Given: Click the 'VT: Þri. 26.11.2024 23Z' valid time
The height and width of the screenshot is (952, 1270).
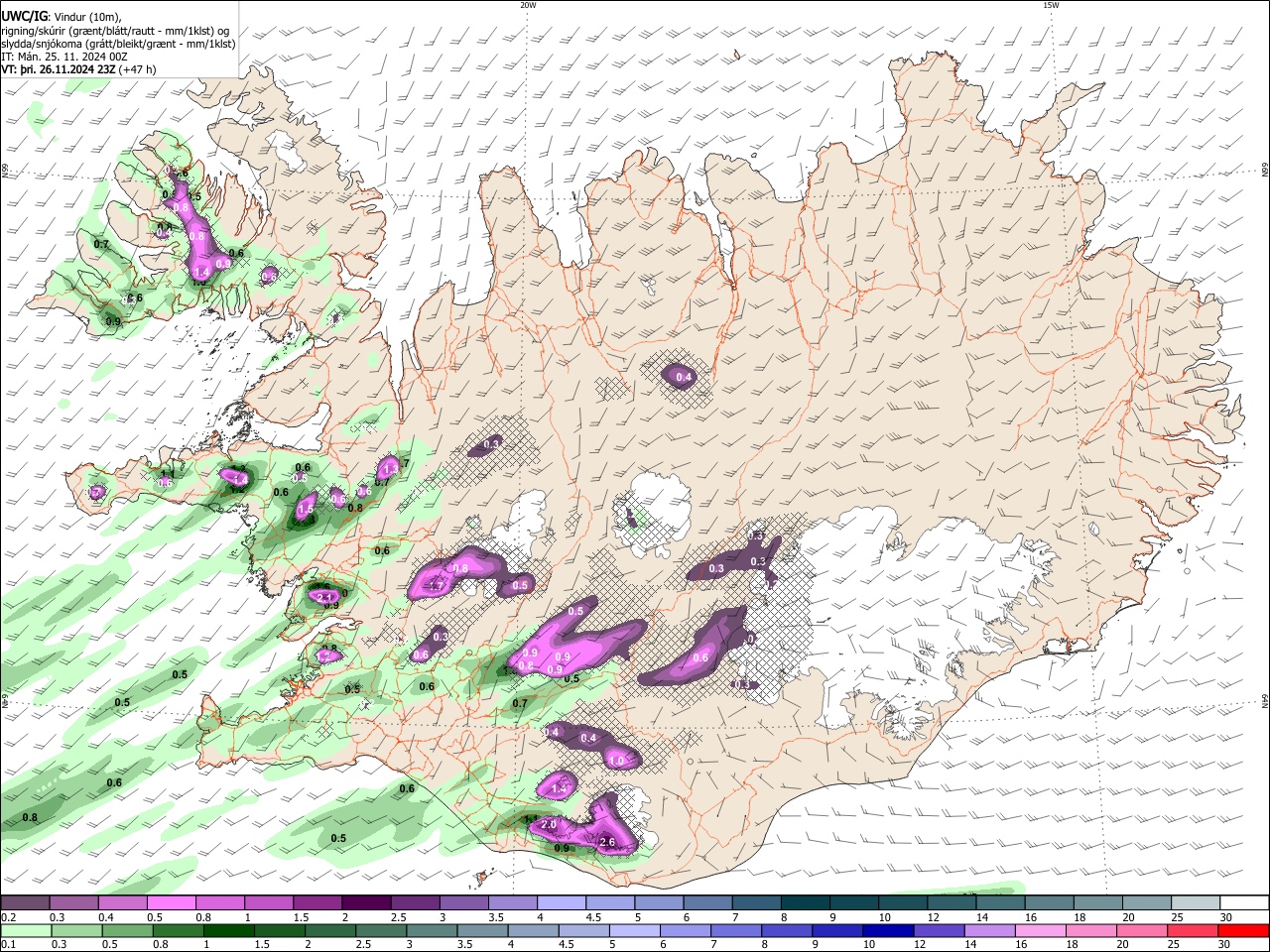Looking at the screenshot, I should [x=59, y=70].
